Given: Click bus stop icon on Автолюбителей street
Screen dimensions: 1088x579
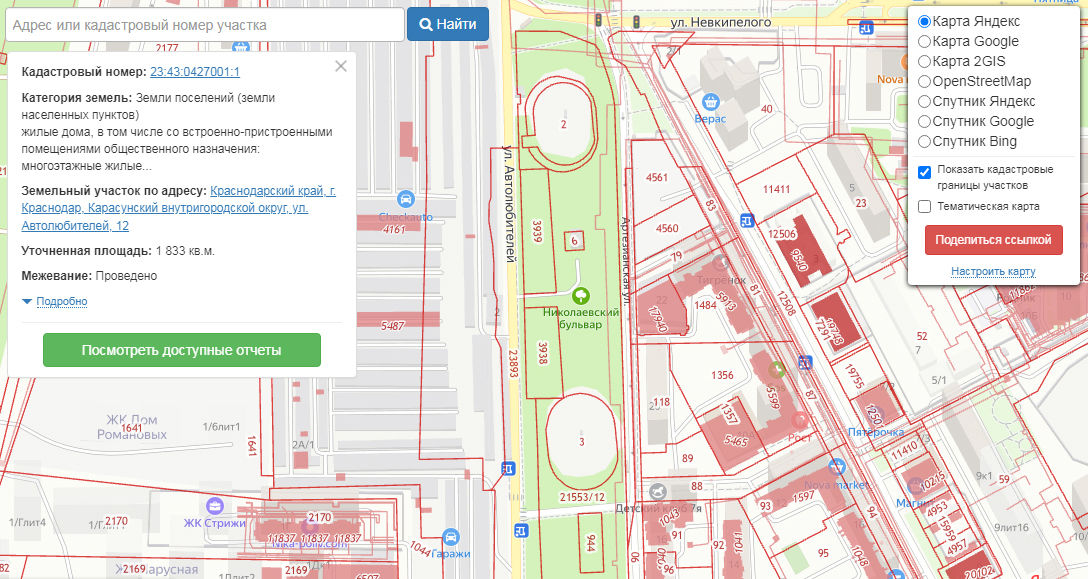Looking at the screenshot, I should coord(506,468).
